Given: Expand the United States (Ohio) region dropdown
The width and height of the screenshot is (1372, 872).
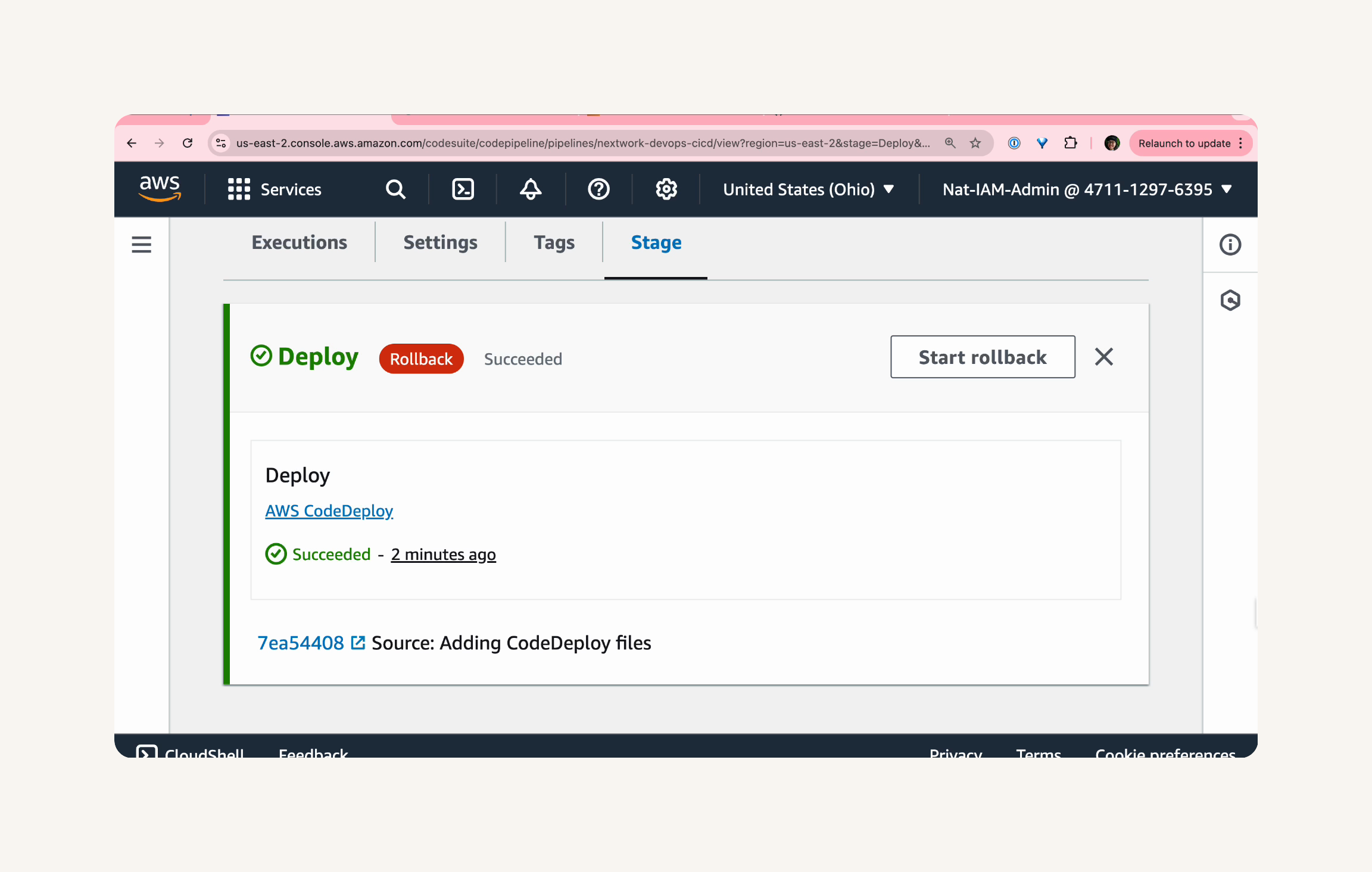Looking at the screenshot, I should 809,189.
